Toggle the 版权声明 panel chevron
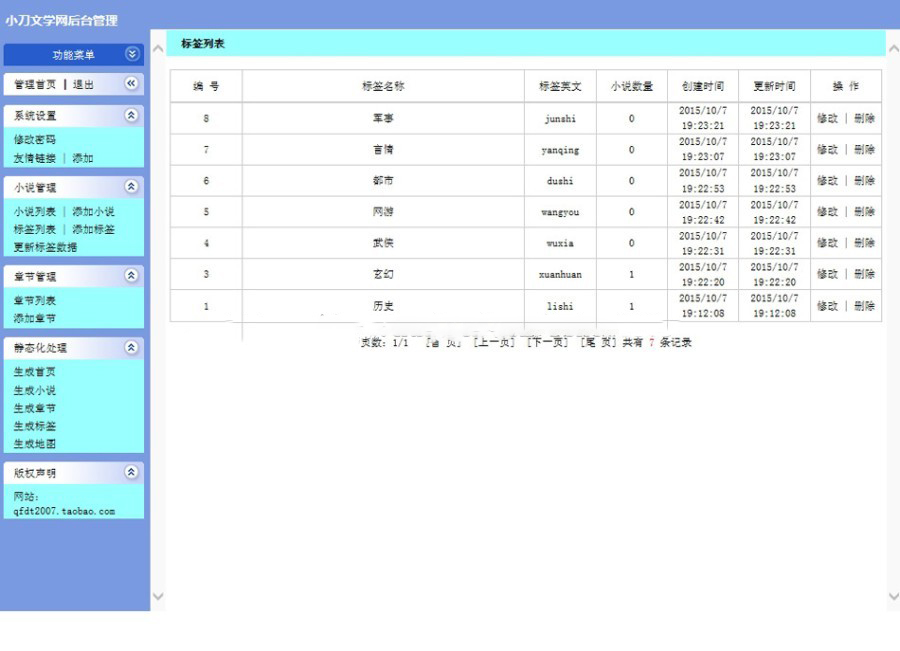 (131, 471)
